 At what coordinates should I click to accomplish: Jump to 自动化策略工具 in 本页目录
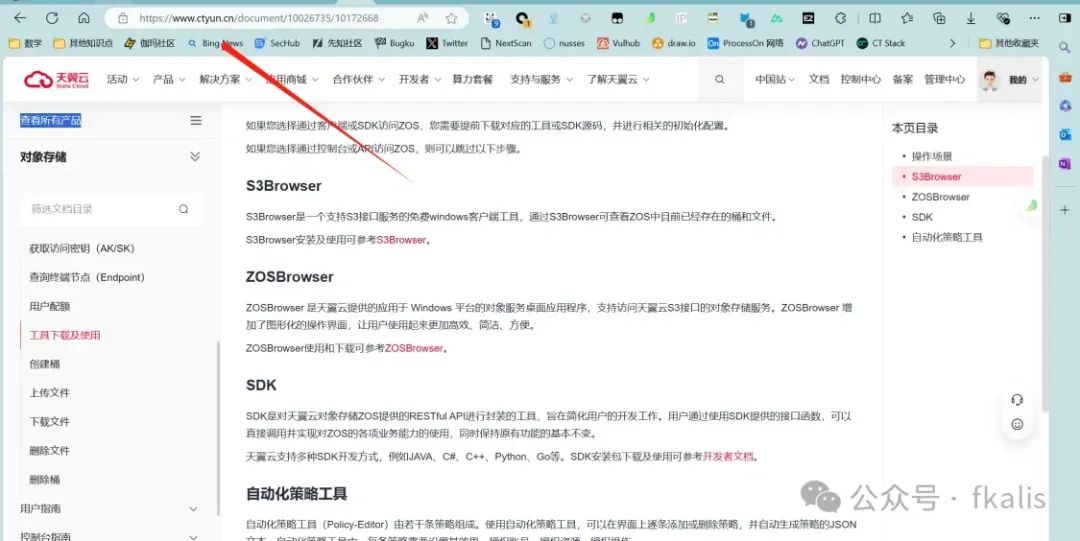click(946, 237)
